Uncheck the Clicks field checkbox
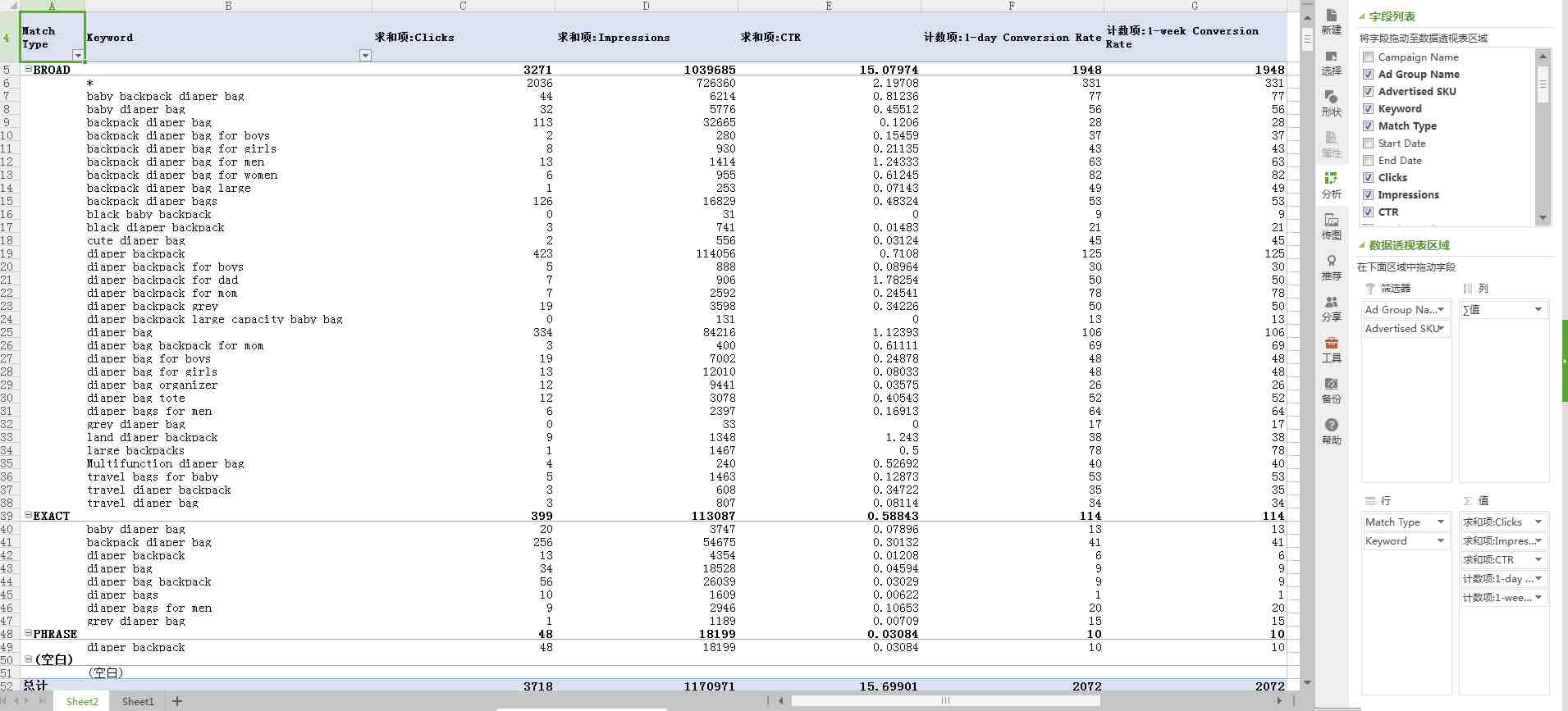 coord(1368,177)
